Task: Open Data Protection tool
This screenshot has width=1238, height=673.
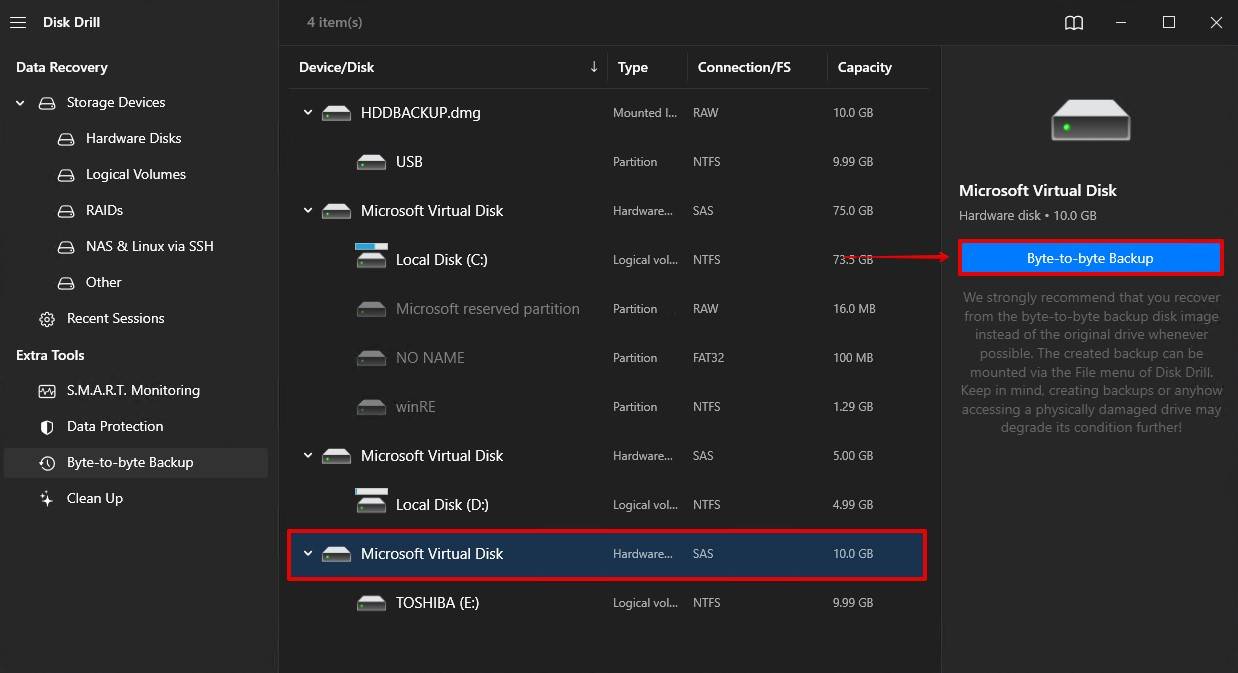Action: 115,427
